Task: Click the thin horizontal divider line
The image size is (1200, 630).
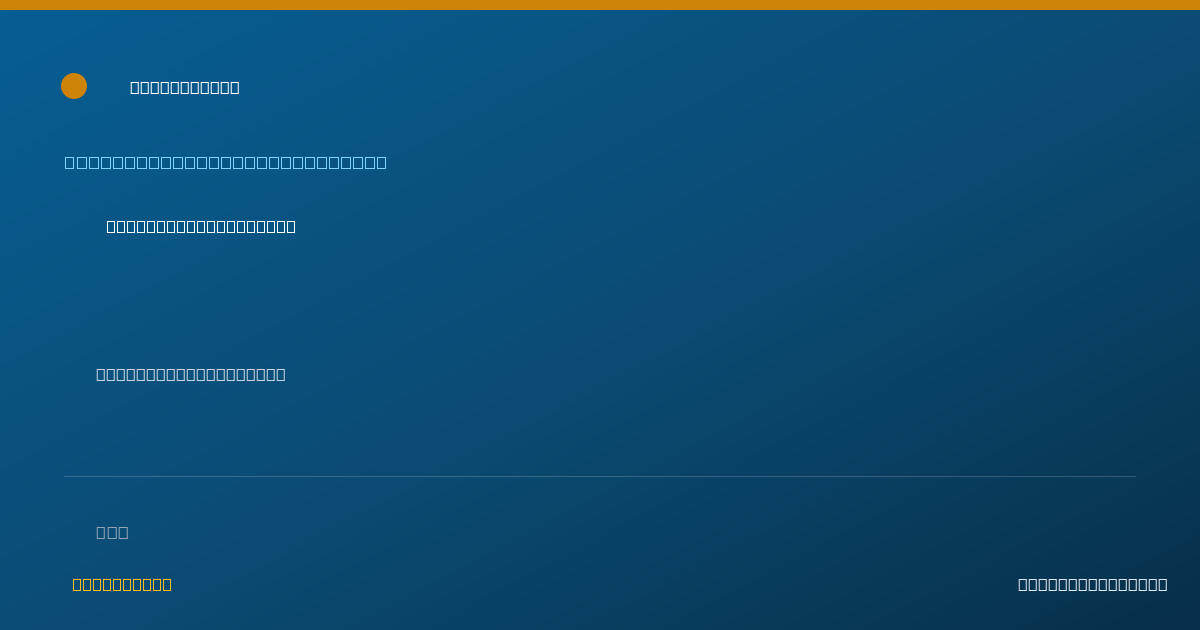Action: click(x=600, y=476)
